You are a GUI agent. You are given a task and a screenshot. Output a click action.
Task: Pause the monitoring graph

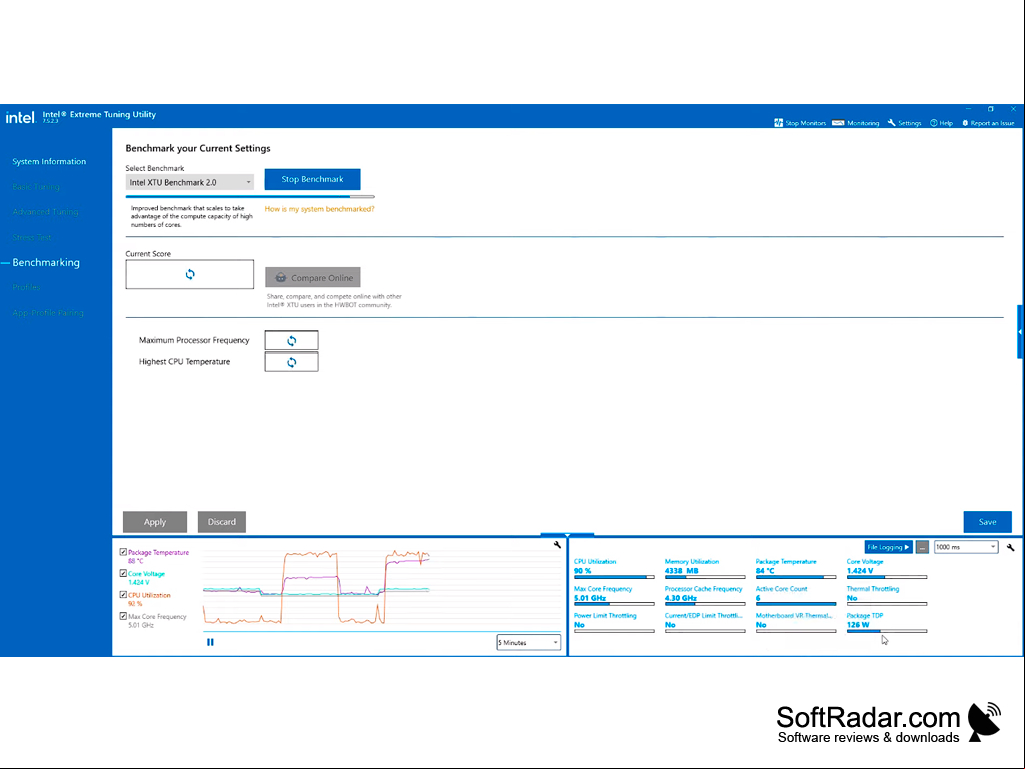pyautogui.click(x=210, y=642)
